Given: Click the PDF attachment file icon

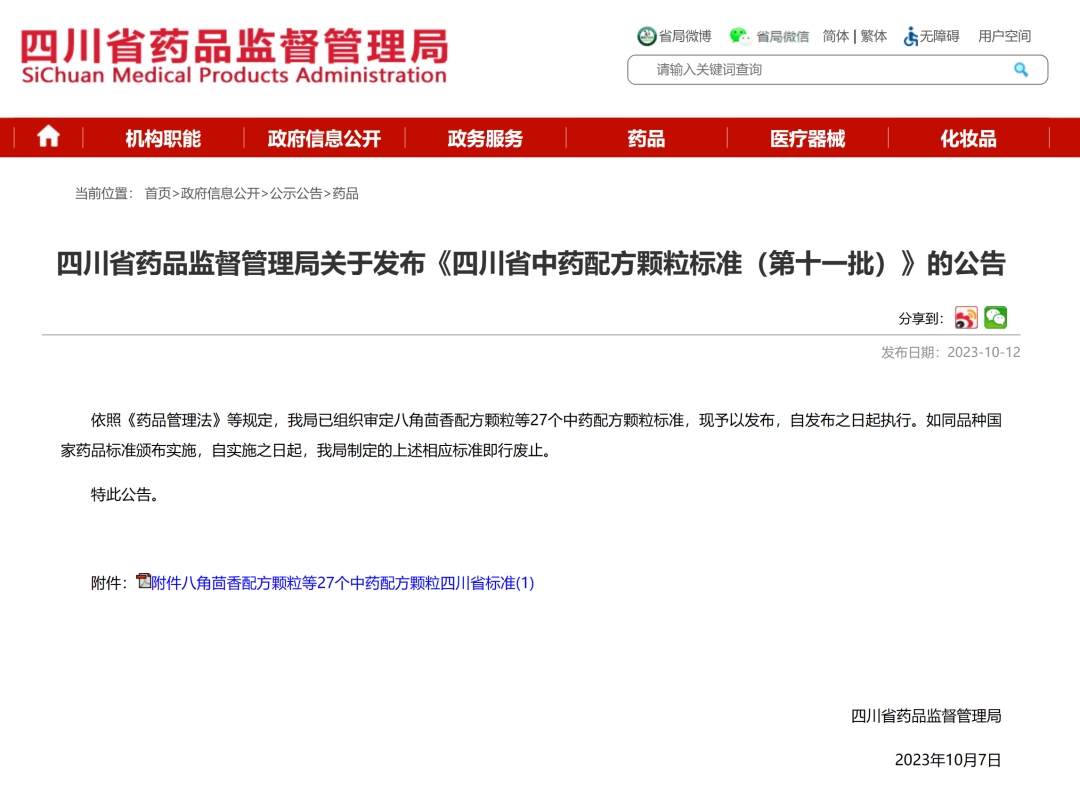Looking at the screenshot, I should coord(143,581).
